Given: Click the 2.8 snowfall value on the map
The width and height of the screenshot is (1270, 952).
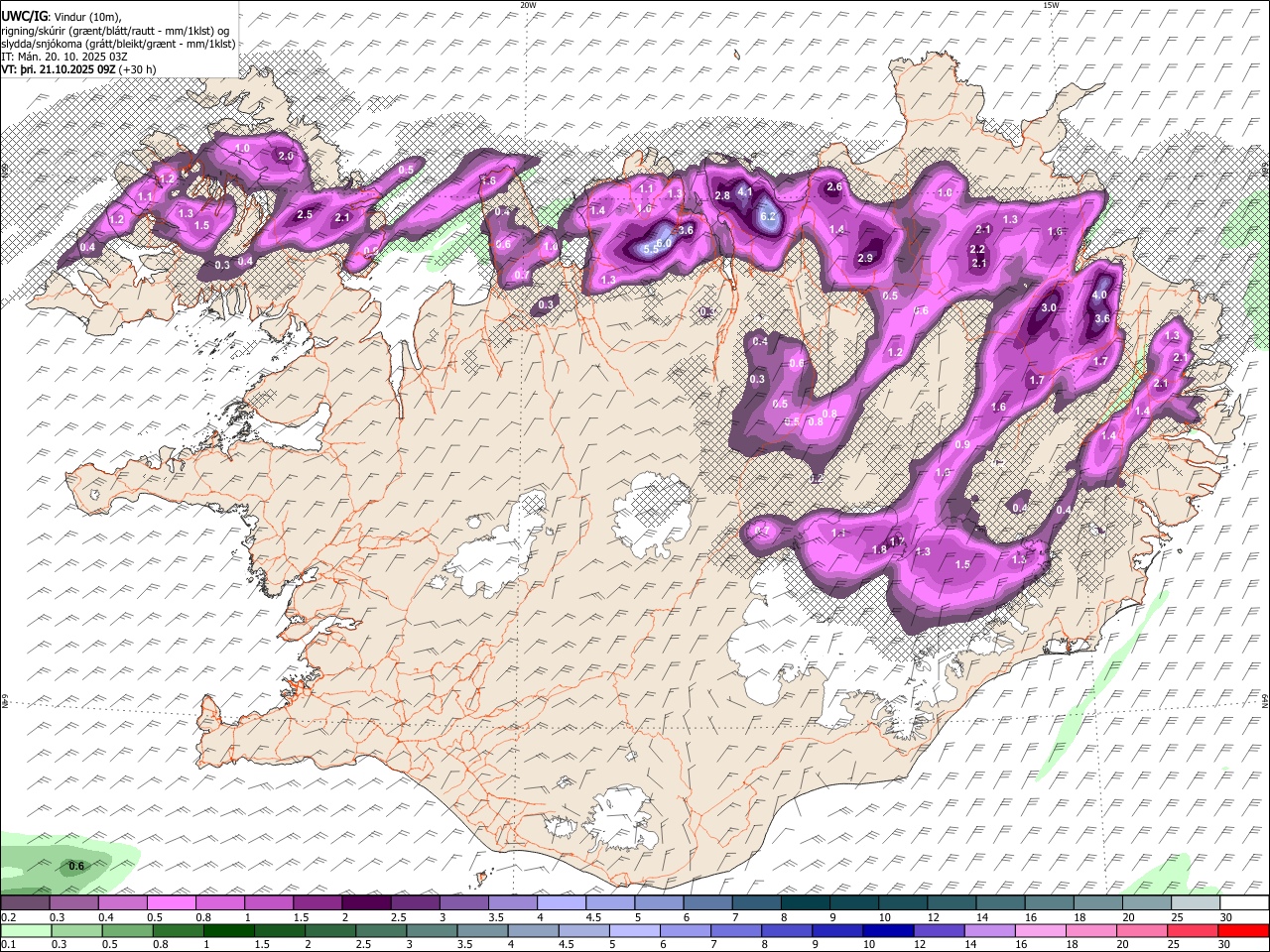Looking at the screenshot, I should (x=722, y=195).
